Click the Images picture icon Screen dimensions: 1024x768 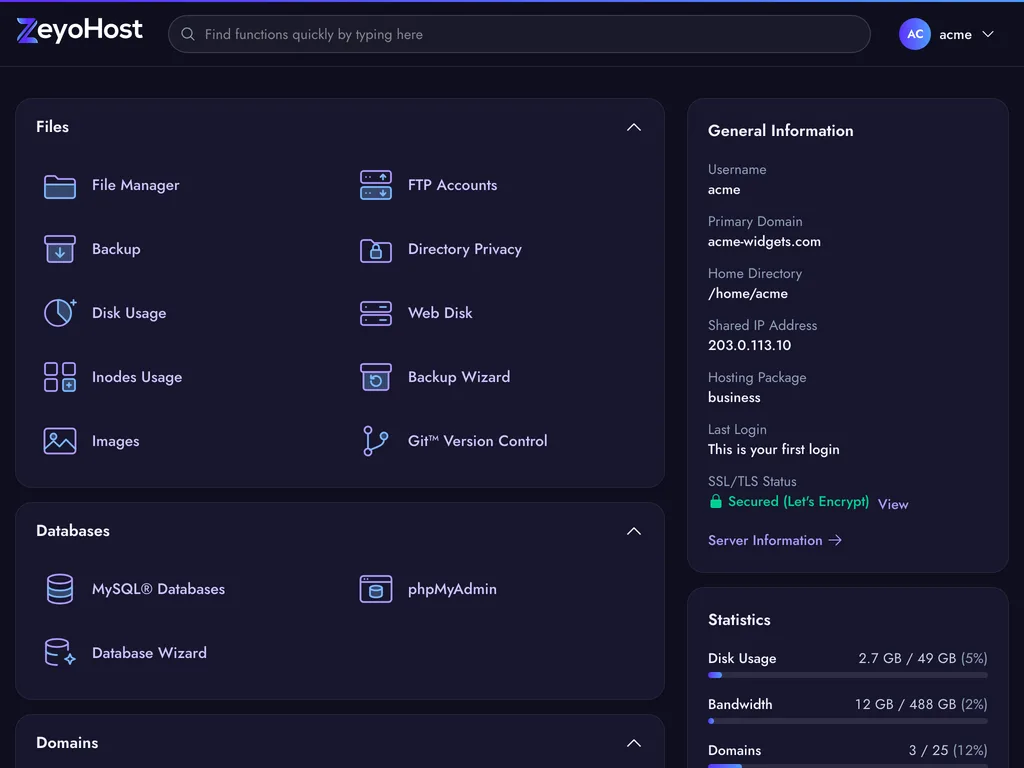tap(59, 441)
